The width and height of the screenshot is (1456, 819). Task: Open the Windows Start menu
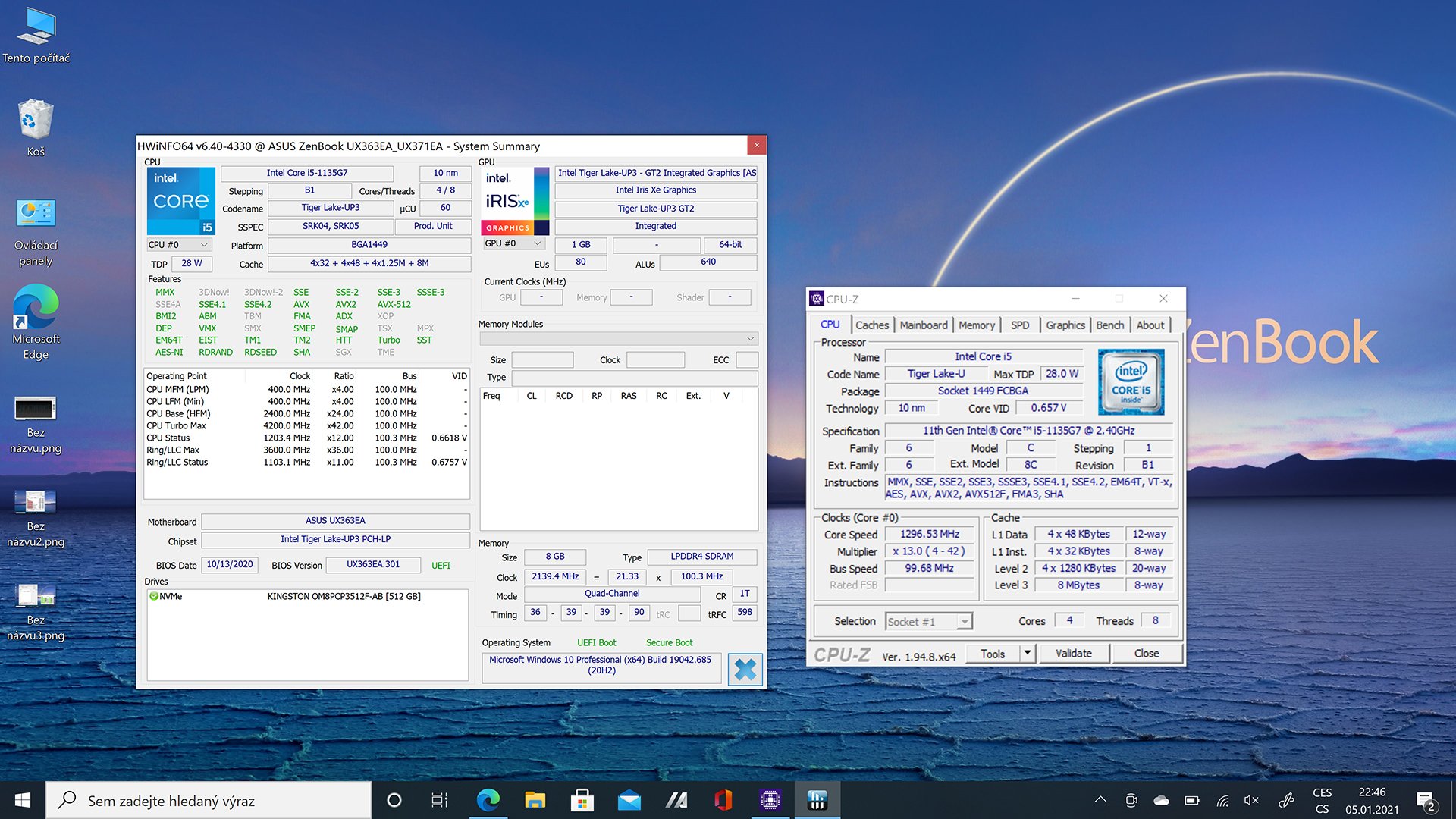pos(23,800)
